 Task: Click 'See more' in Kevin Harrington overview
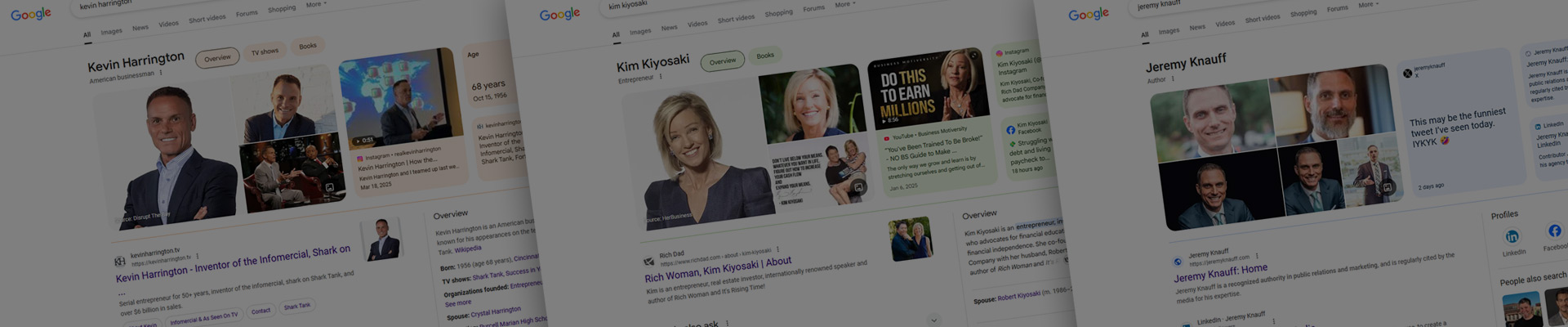pyautogui.click(x=458, y=302)
